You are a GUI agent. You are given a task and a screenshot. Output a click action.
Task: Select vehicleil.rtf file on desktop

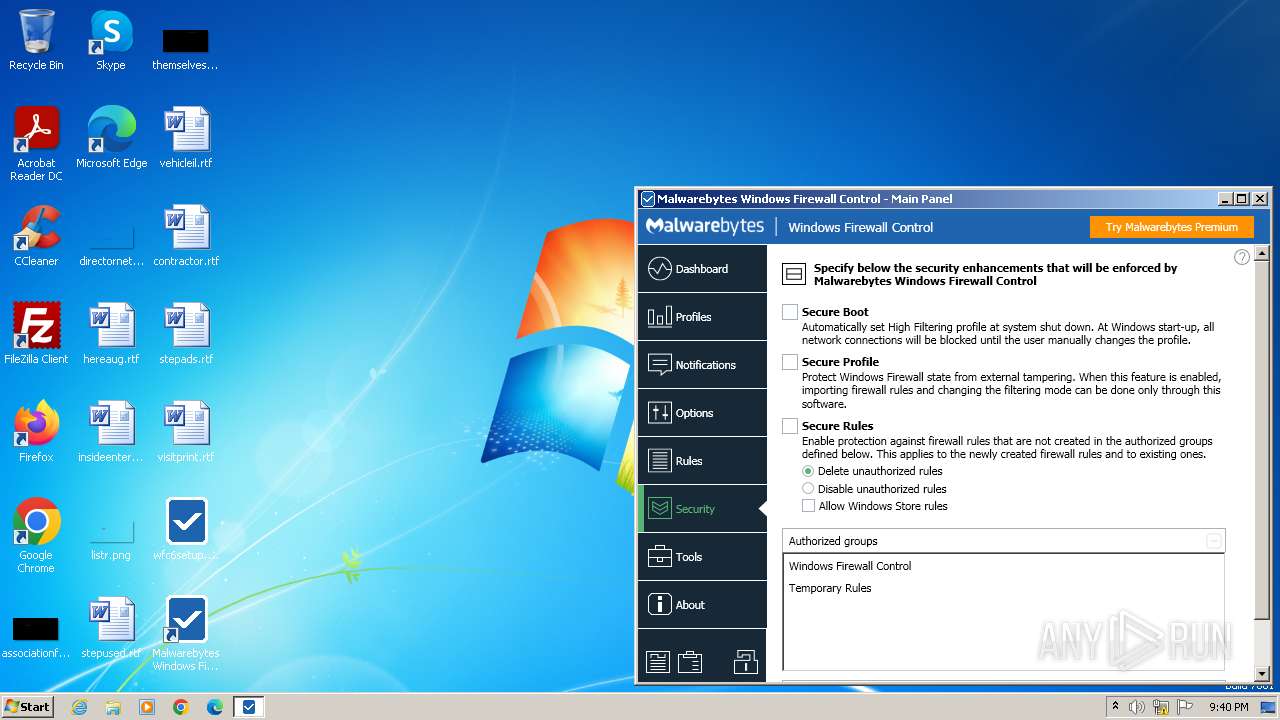(x=186, y=138)
